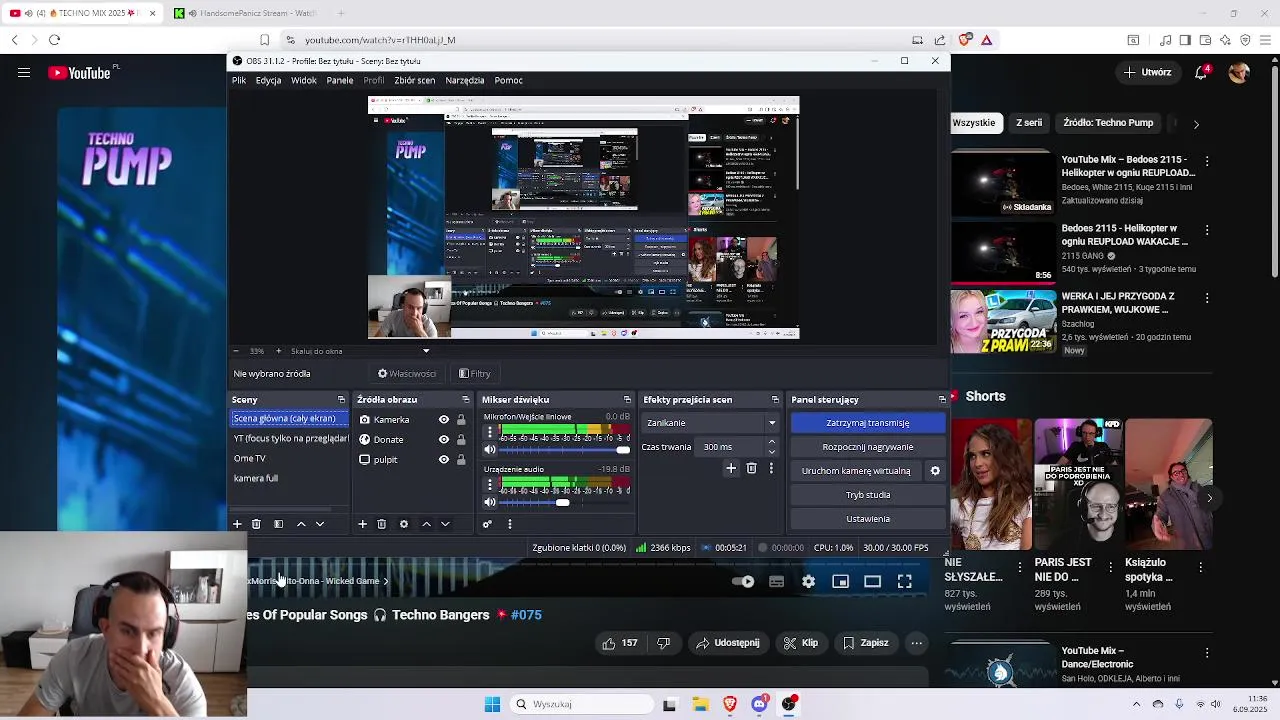Open the preview scaling dropdown arrow
Image resolution: width=1280 pixels, height=720 pixels.
[x=426, y=351]
